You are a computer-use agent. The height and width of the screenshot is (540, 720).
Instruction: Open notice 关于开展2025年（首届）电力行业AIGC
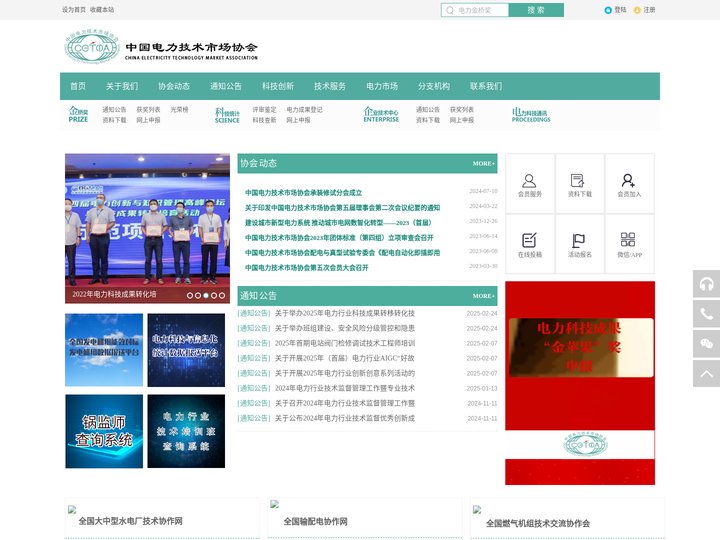point(345,358)
